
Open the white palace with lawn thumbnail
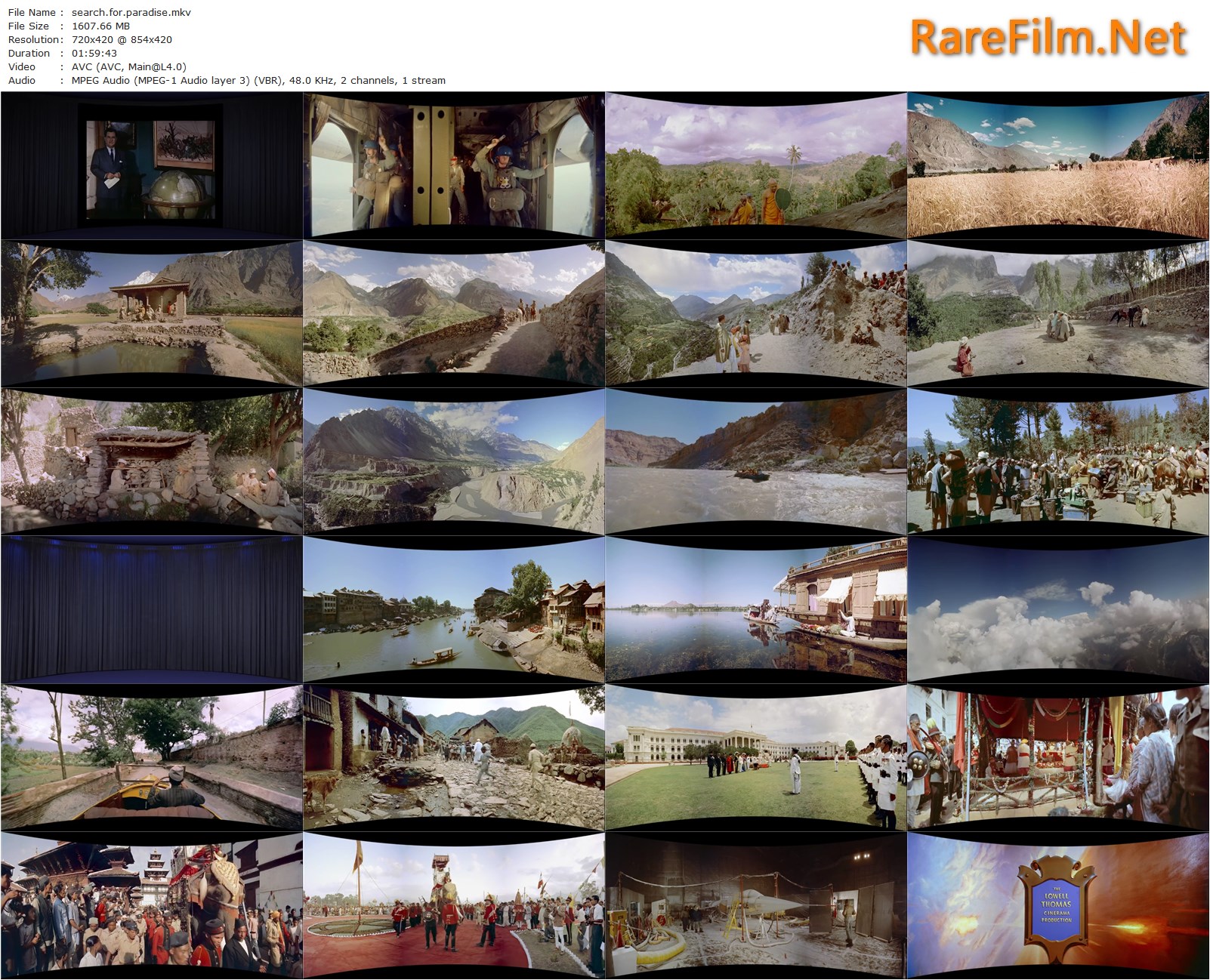756,757
